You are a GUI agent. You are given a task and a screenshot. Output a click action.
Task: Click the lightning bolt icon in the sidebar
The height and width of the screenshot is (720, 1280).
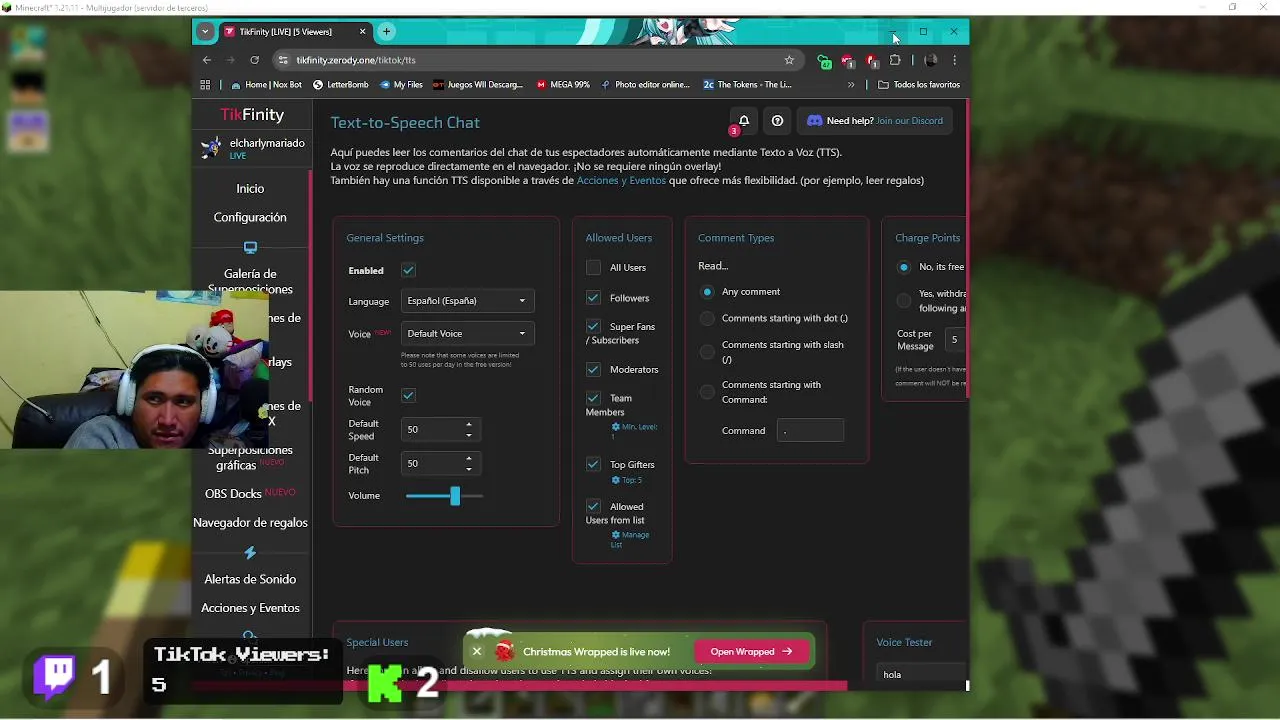point(250,552)
